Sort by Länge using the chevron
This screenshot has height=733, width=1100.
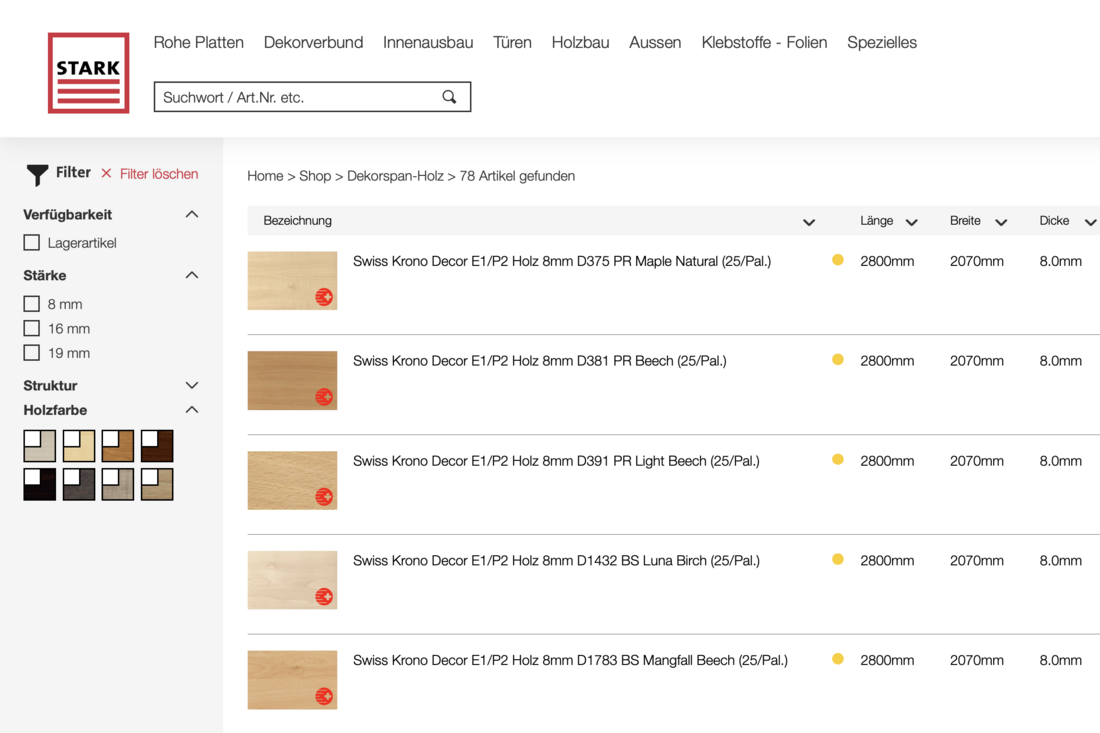(x=911, y=222)
